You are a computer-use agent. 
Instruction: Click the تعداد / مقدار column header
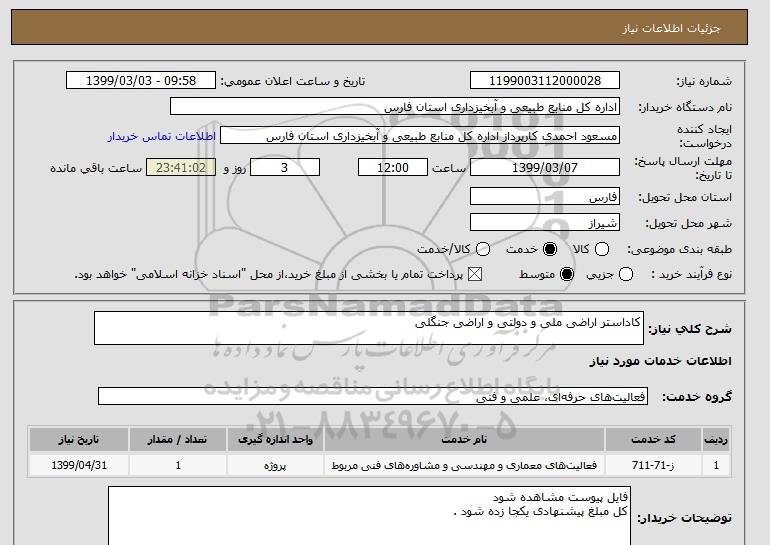click(178, 439)
